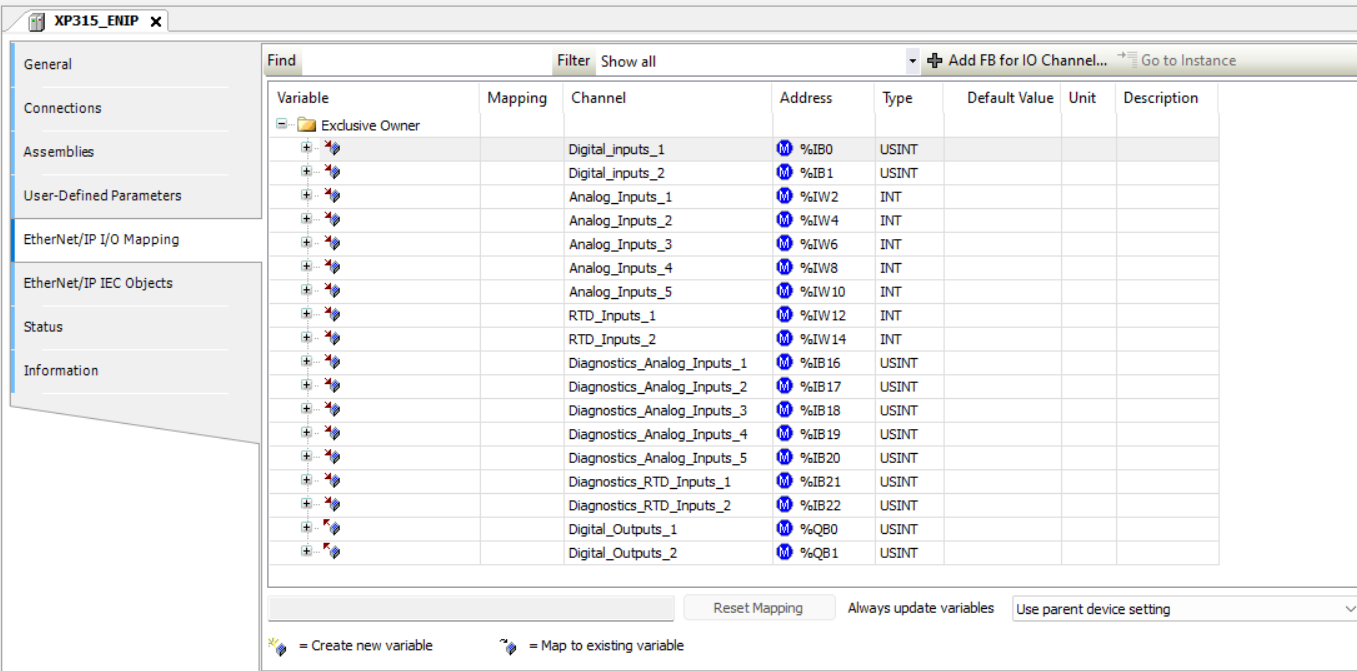Screen dimensions: 1357x671
Task: Click into the Find search field
Action: tap(425, 61)
